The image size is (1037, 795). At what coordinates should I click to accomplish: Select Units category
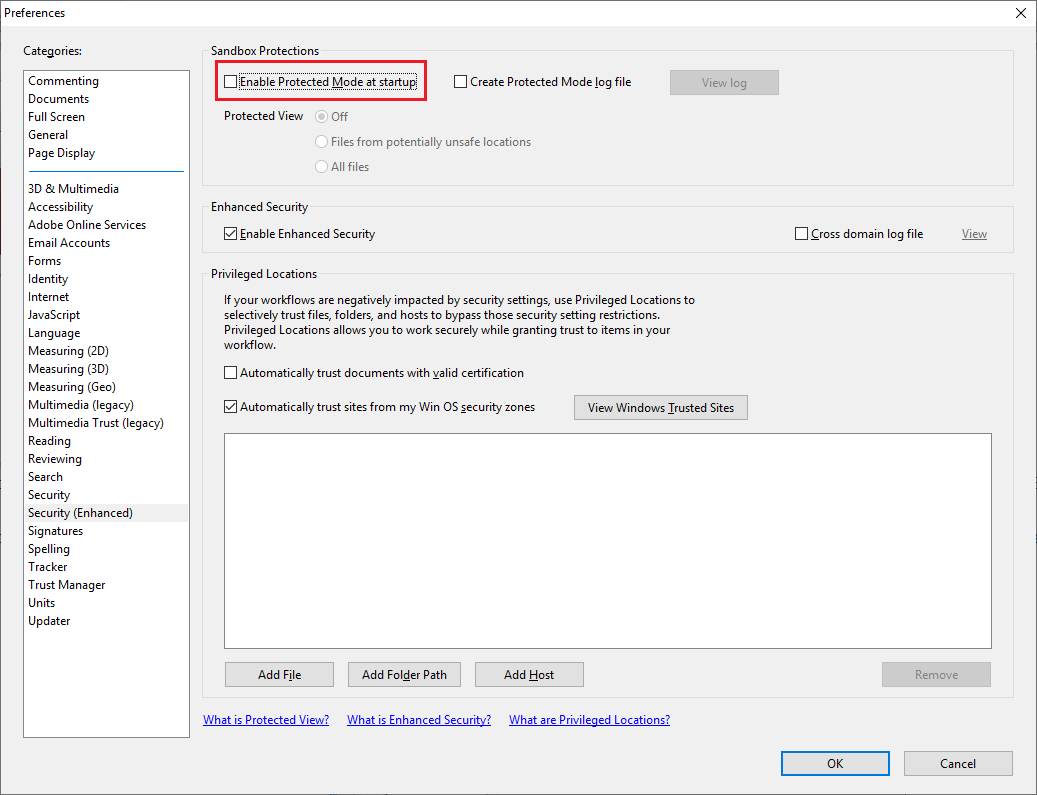tap(106, 603)
